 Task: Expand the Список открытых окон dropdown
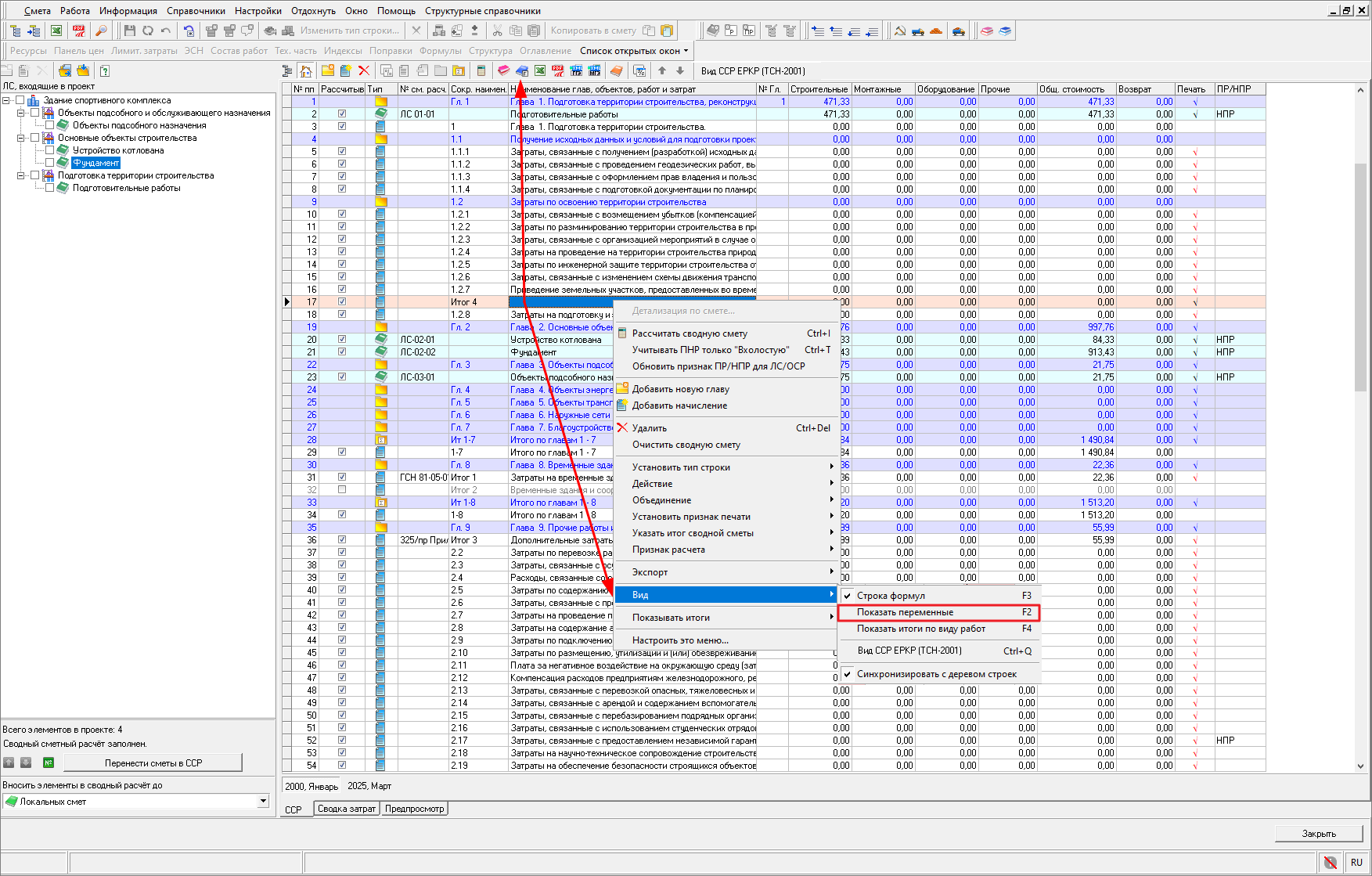point(634,51)
